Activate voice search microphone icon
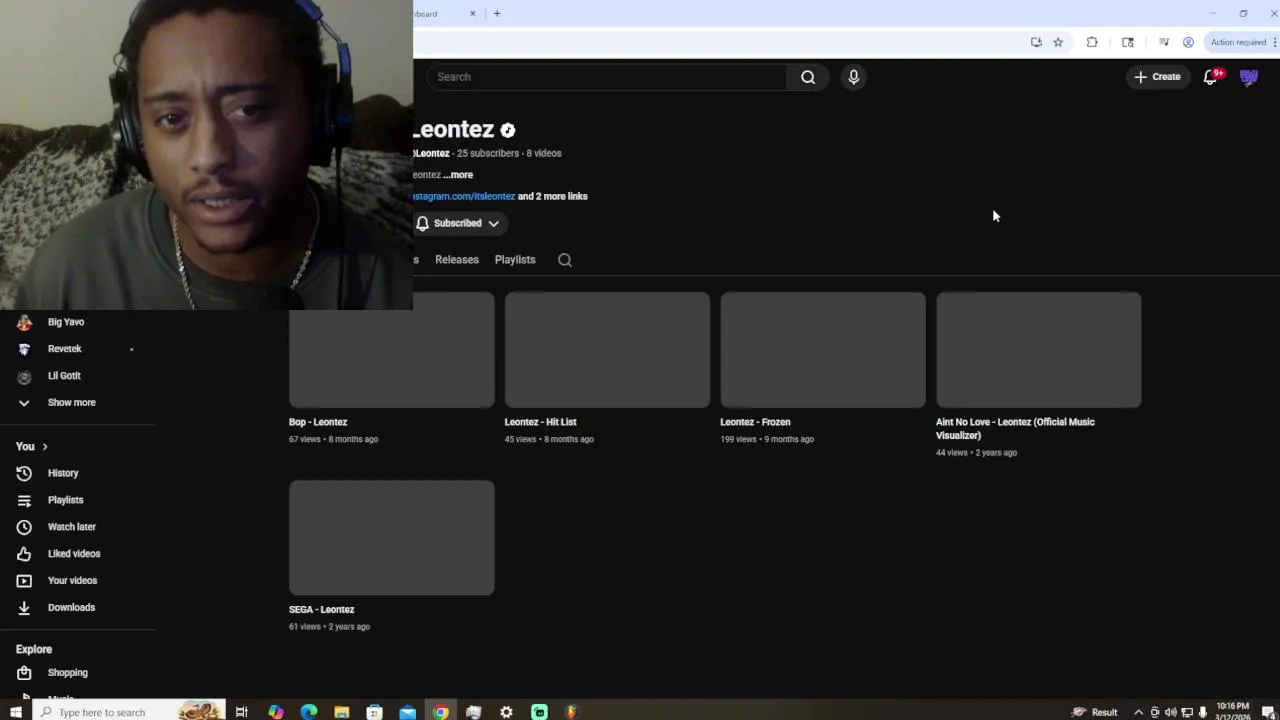 click(853, 77)
